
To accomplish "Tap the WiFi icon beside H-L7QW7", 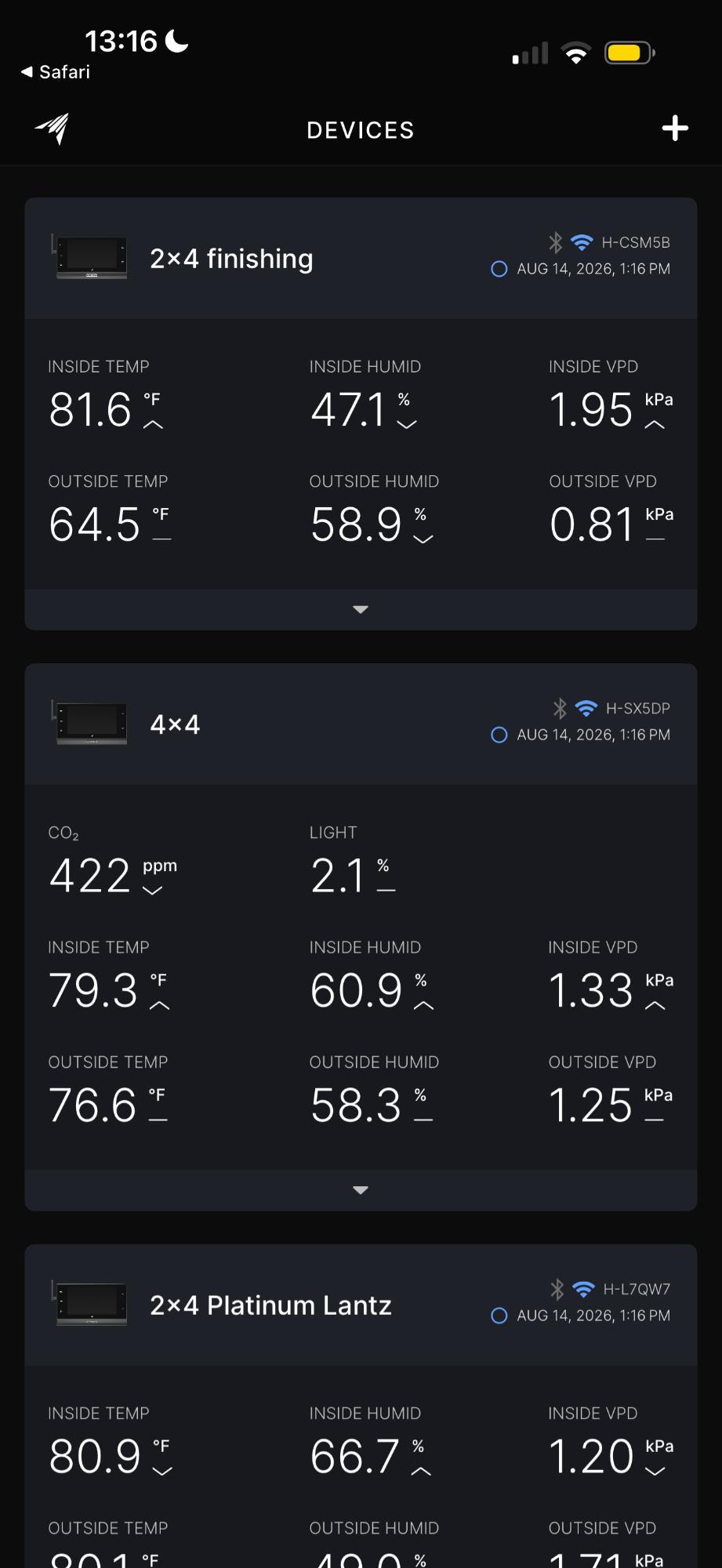I will (583, 1289).
